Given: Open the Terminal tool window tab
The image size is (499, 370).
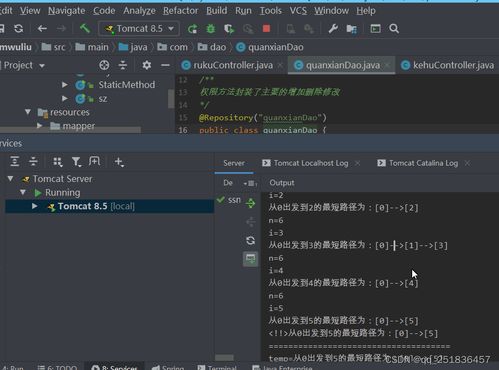Looking at the screenshot, I should 217,367.
